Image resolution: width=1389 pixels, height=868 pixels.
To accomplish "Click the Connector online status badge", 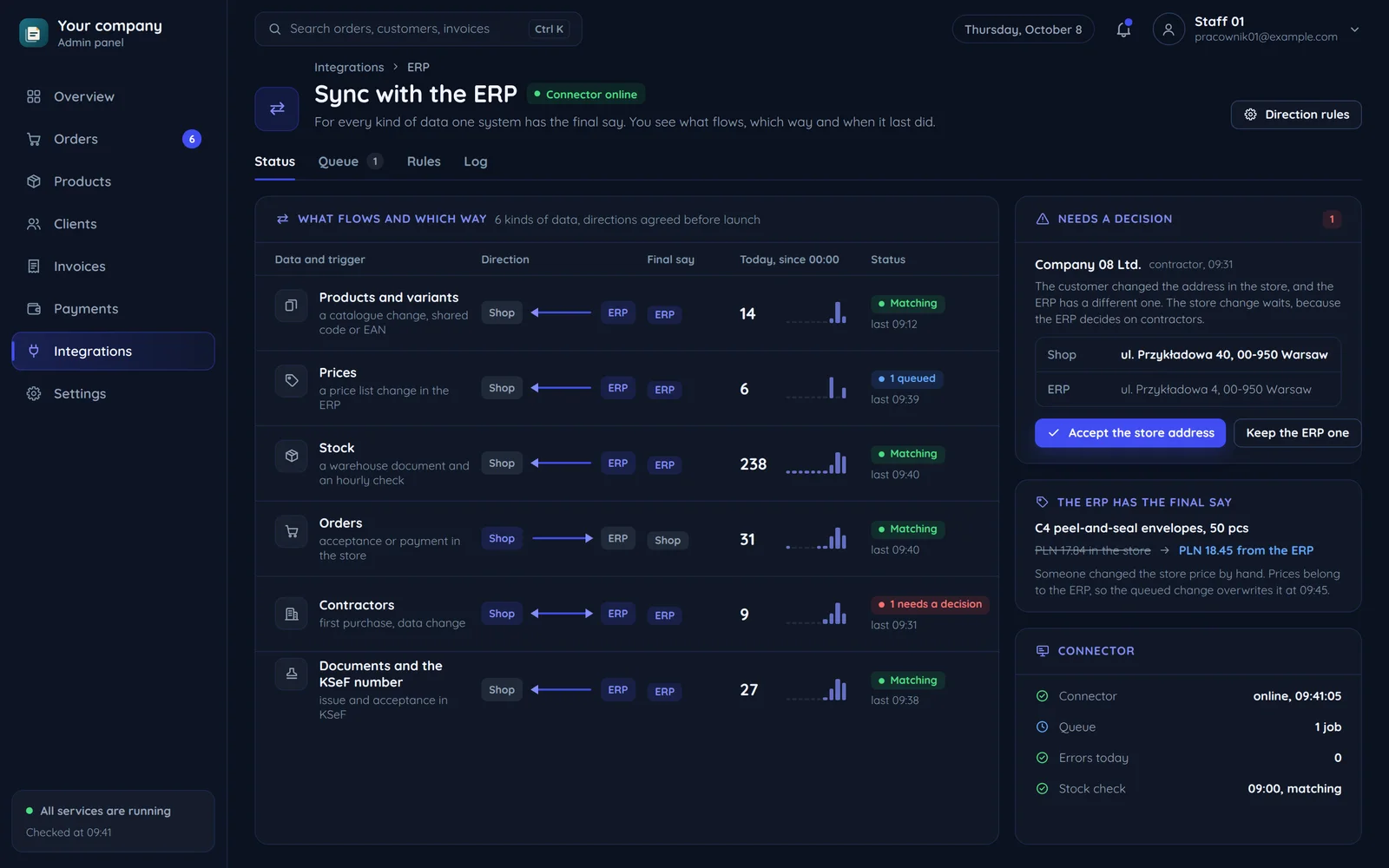I will pos(586,95).
